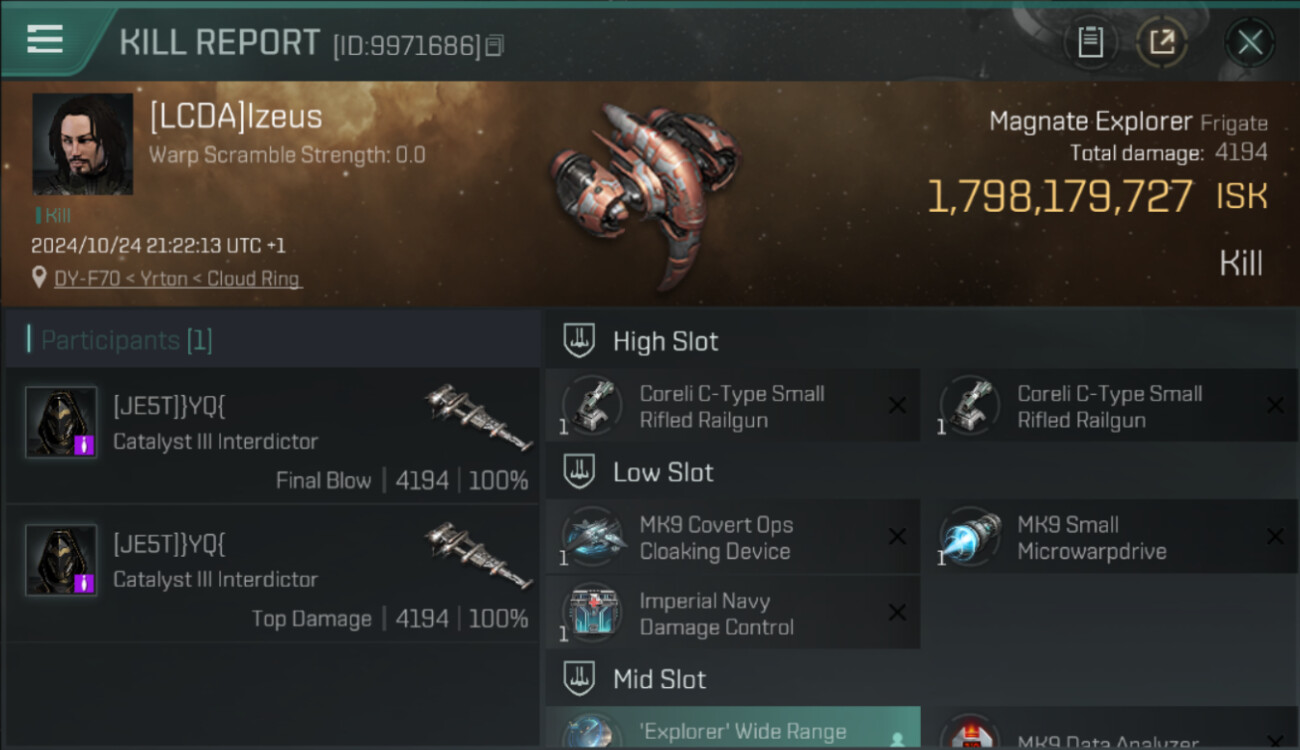Share kill report via export icon

coord(1162,42)
